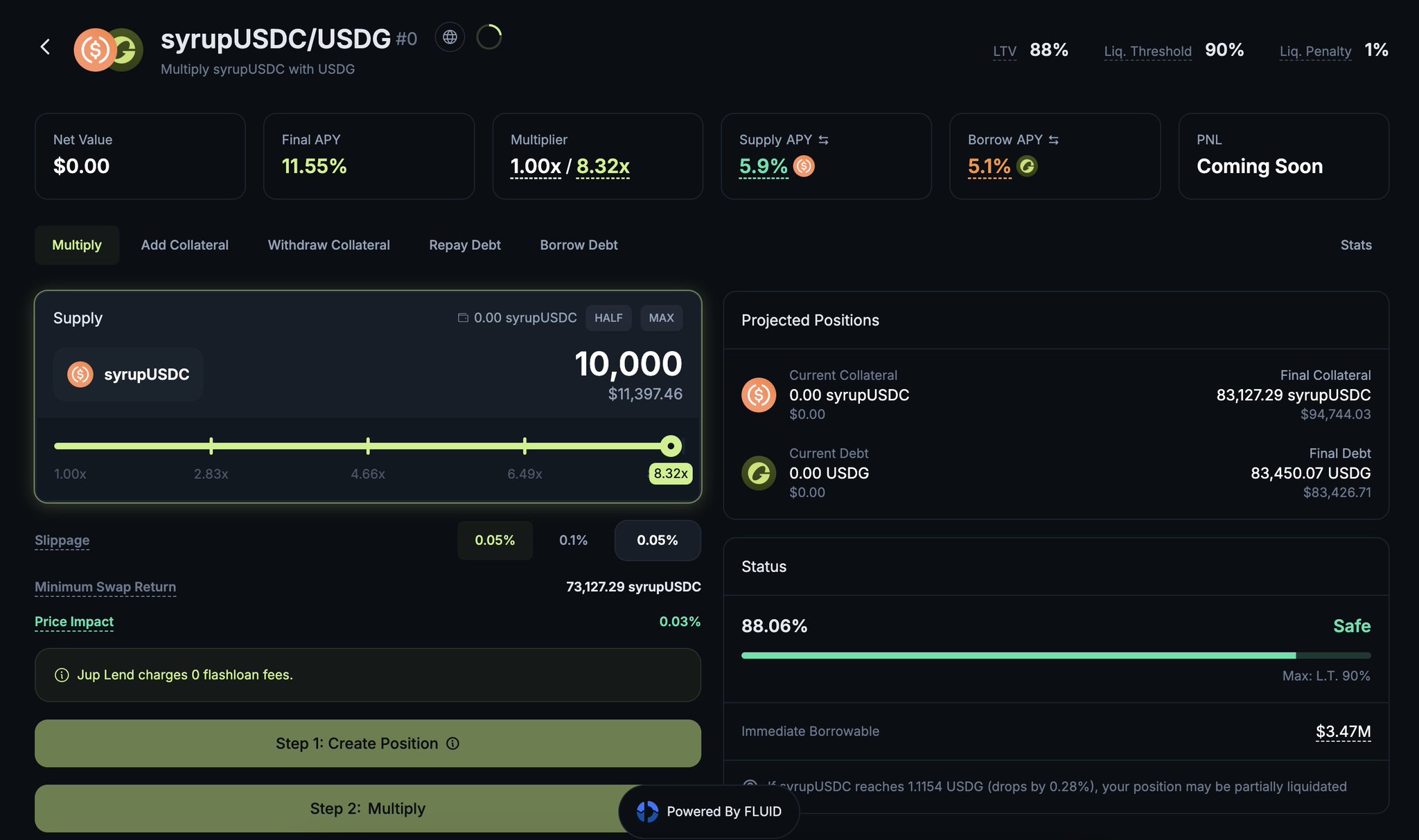Expand the Price Impact details
This screenshot has height=840, width=1419.
(x=74, y=622)
